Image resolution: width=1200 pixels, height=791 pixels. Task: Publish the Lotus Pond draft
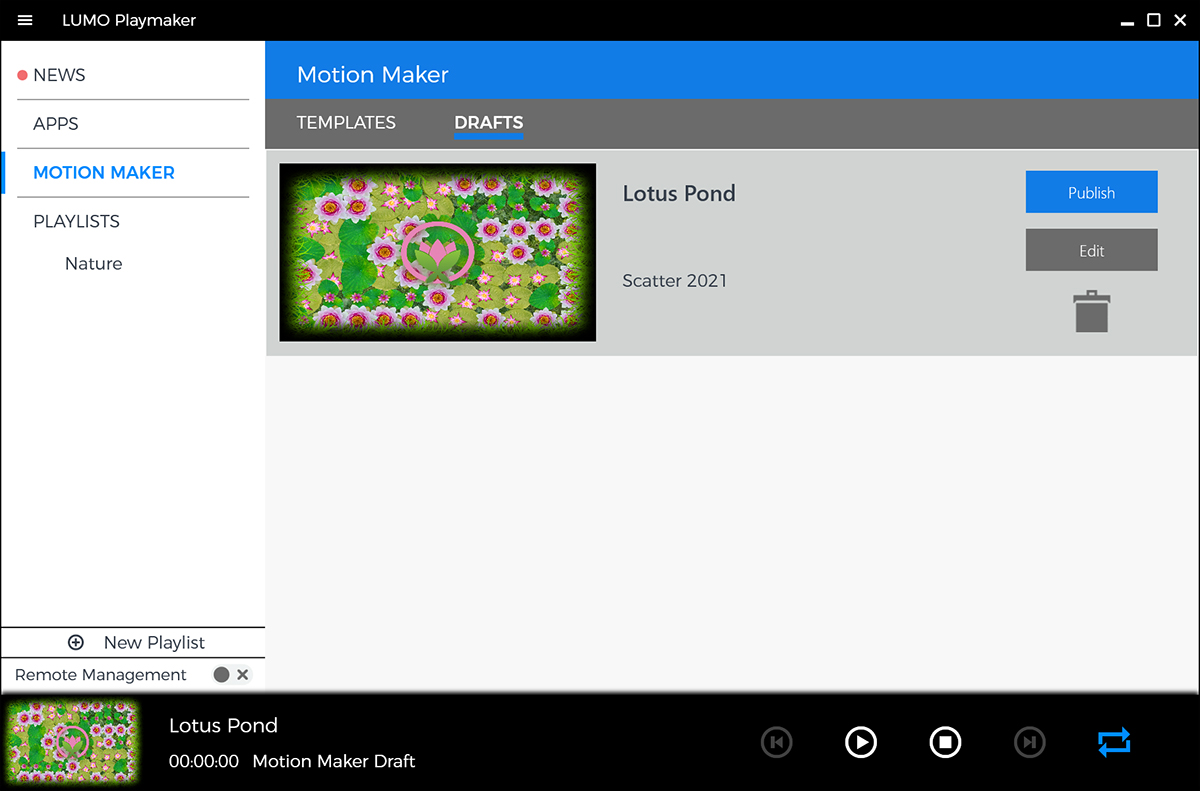click(x=1091, y=192)
